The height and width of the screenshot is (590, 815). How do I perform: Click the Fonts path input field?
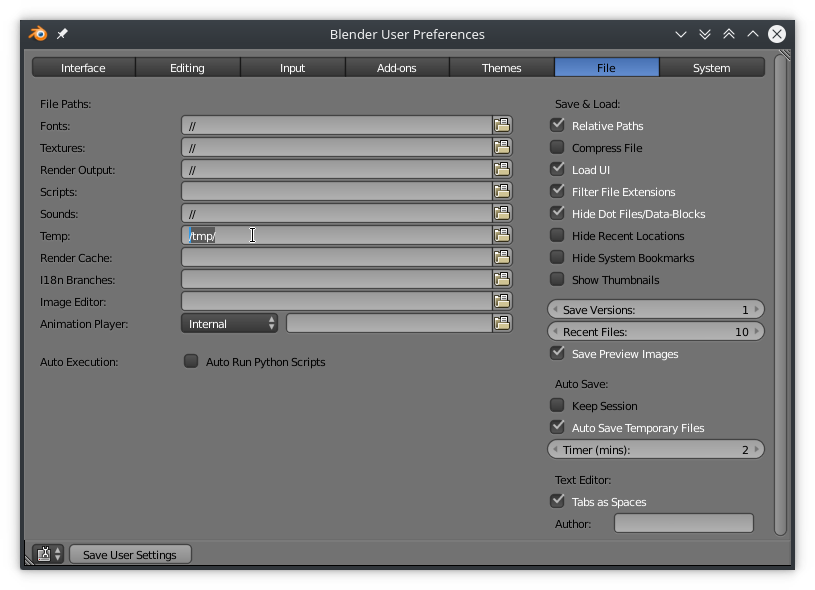337,125
